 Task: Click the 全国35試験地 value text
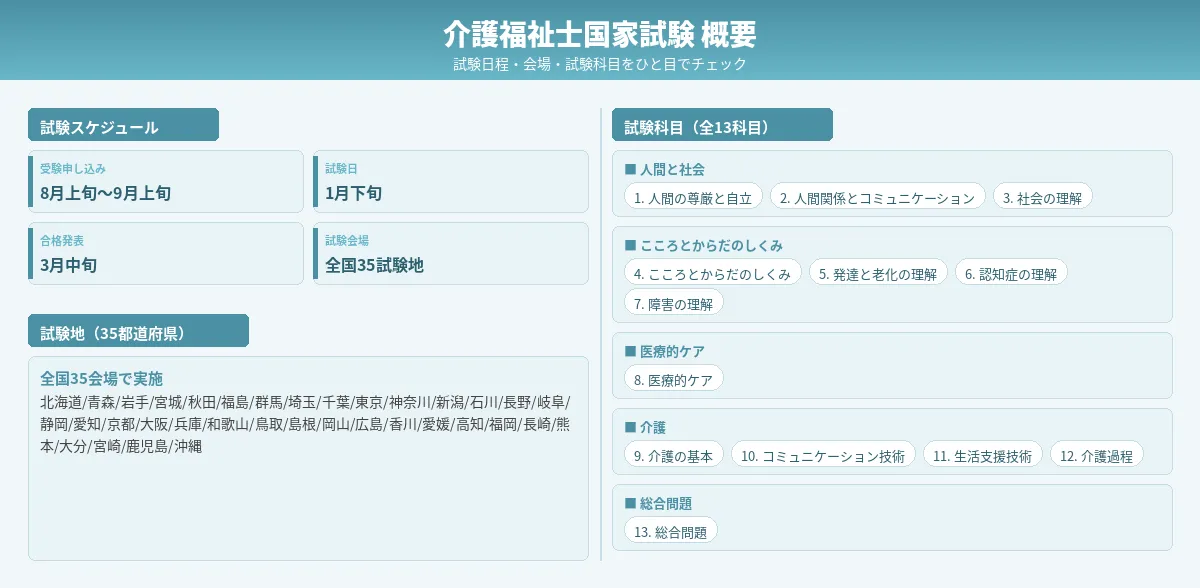click(x=374, y=265)
